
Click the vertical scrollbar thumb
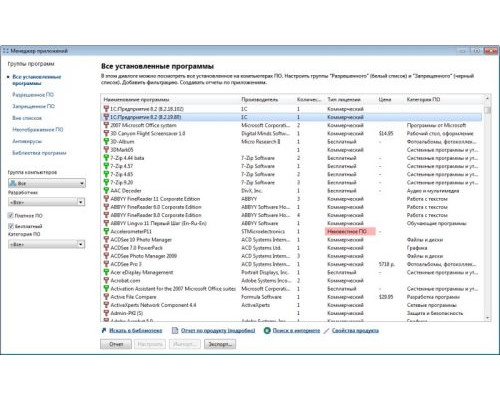tap(487, 109)
